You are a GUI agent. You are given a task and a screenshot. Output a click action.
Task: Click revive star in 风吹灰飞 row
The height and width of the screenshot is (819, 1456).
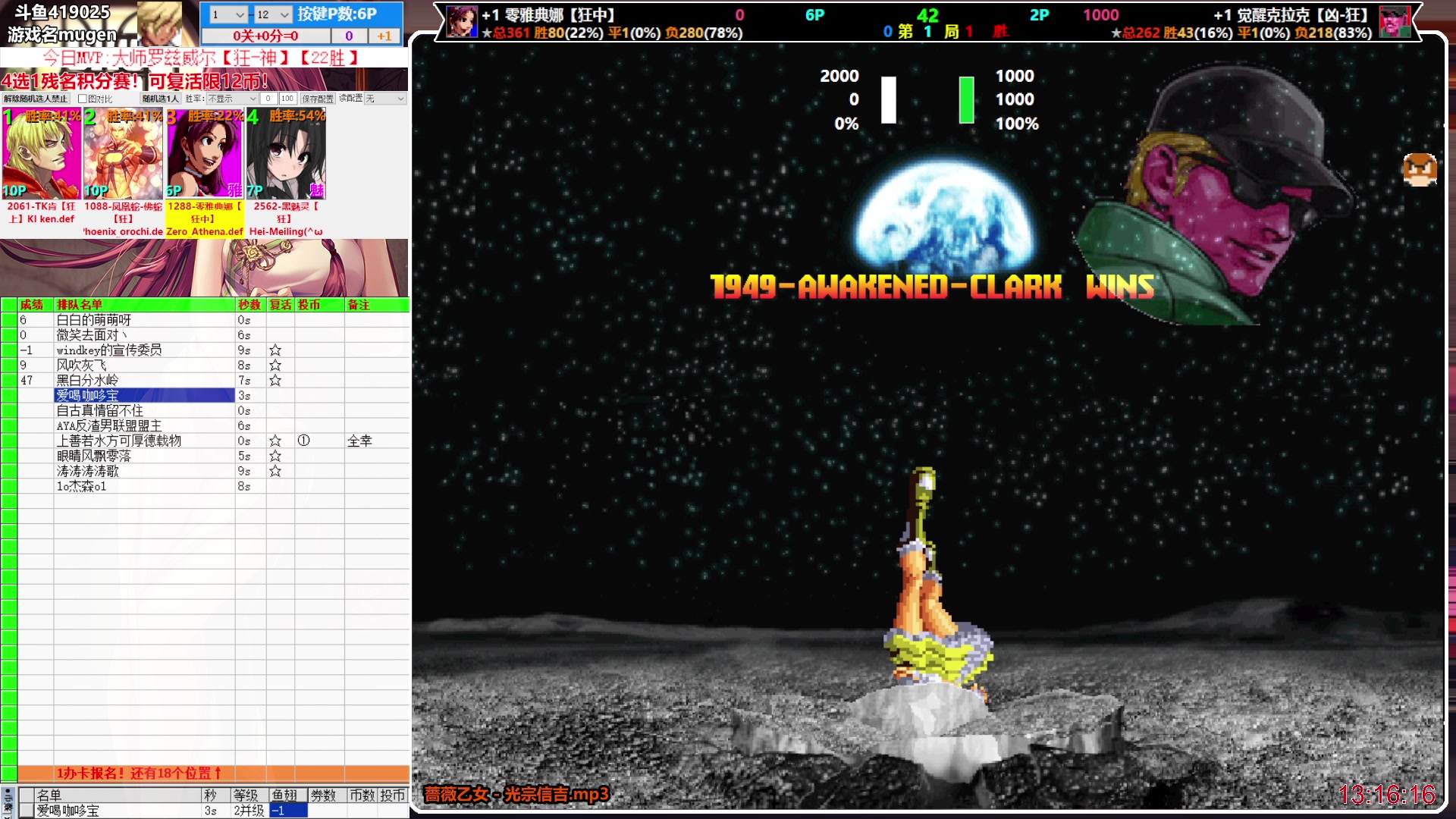pyautogui.click(x=275, y=366)
